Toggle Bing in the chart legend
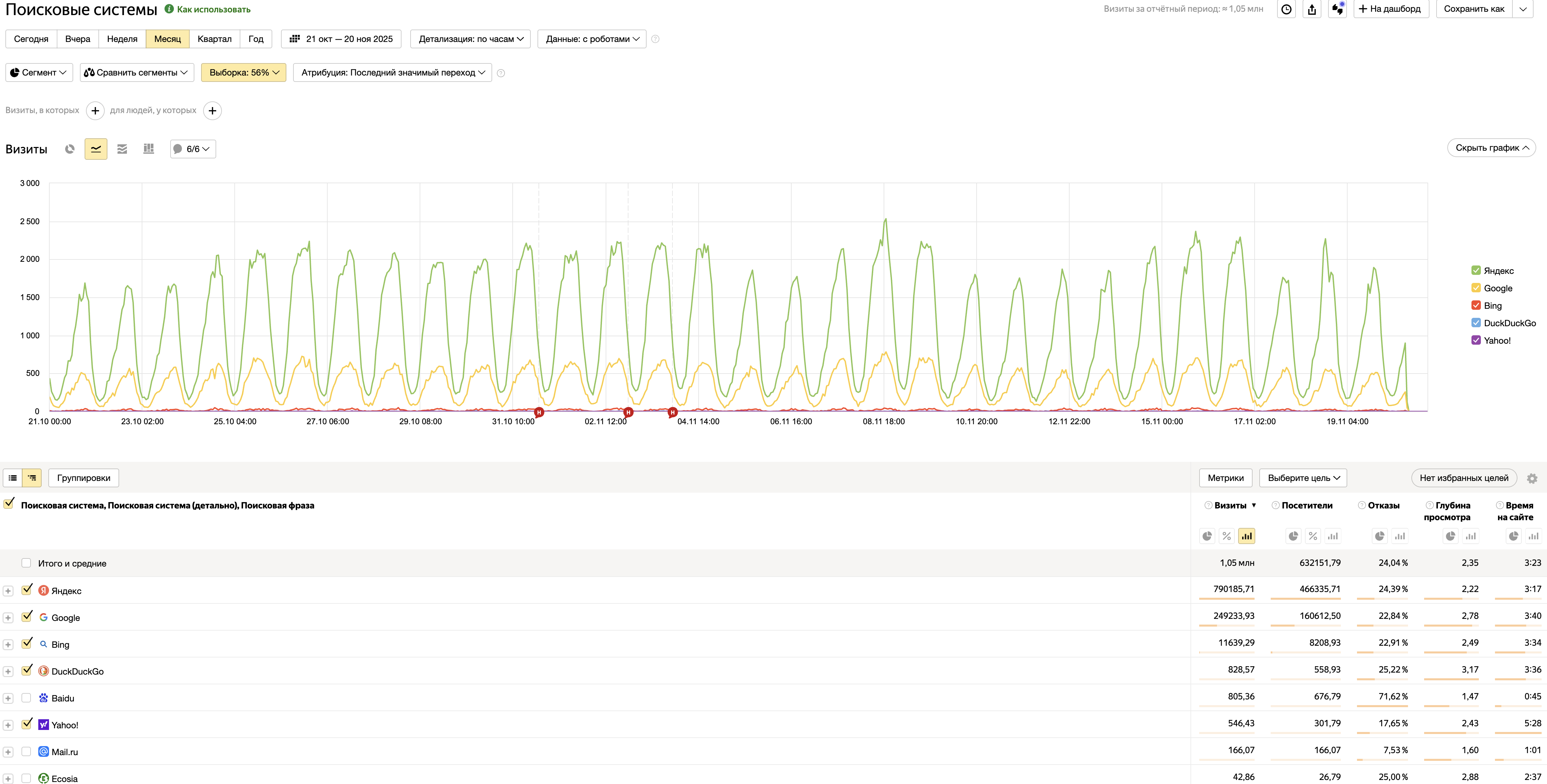Screen dimensions: 1547x784 [x=1492, y=305]
